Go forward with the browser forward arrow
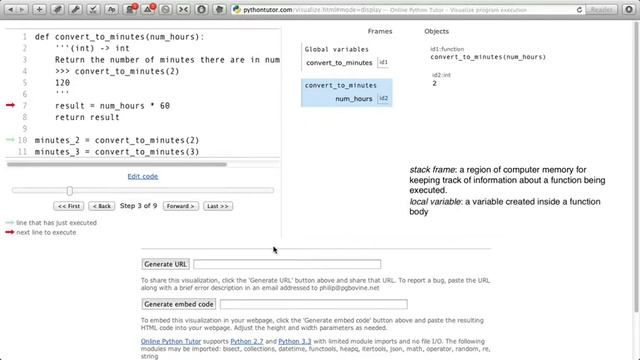Screen dimensions: 640x360 (22, 9)
